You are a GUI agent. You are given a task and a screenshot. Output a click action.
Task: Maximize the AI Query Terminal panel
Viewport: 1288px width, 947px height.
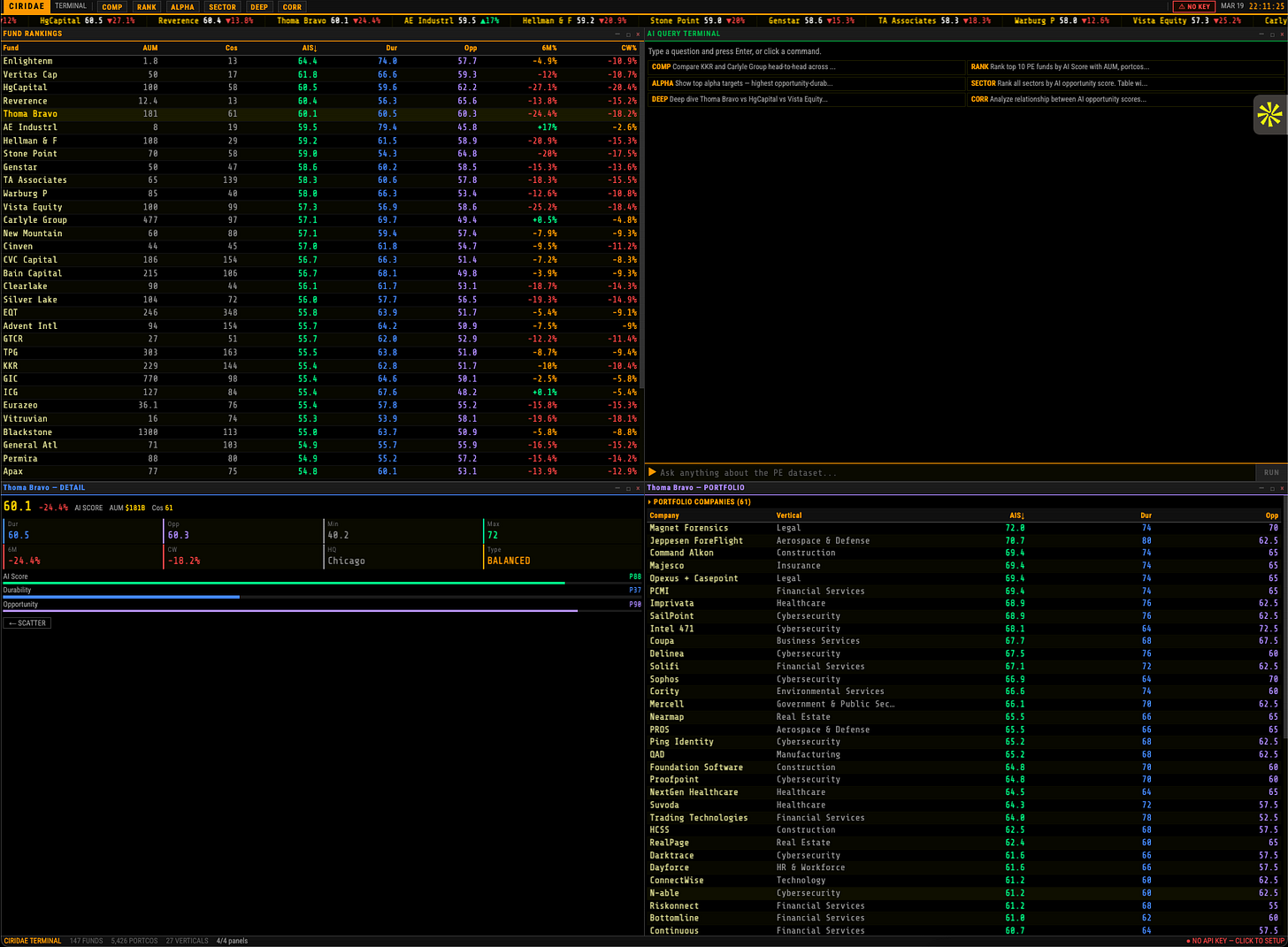tap(1272, 34)
